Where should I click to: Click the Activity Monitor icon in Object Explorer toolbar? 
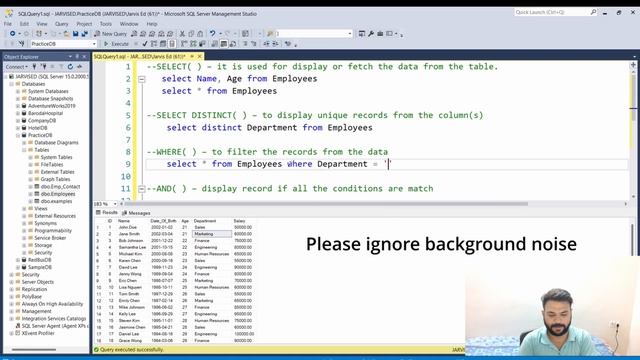point(80,67)
